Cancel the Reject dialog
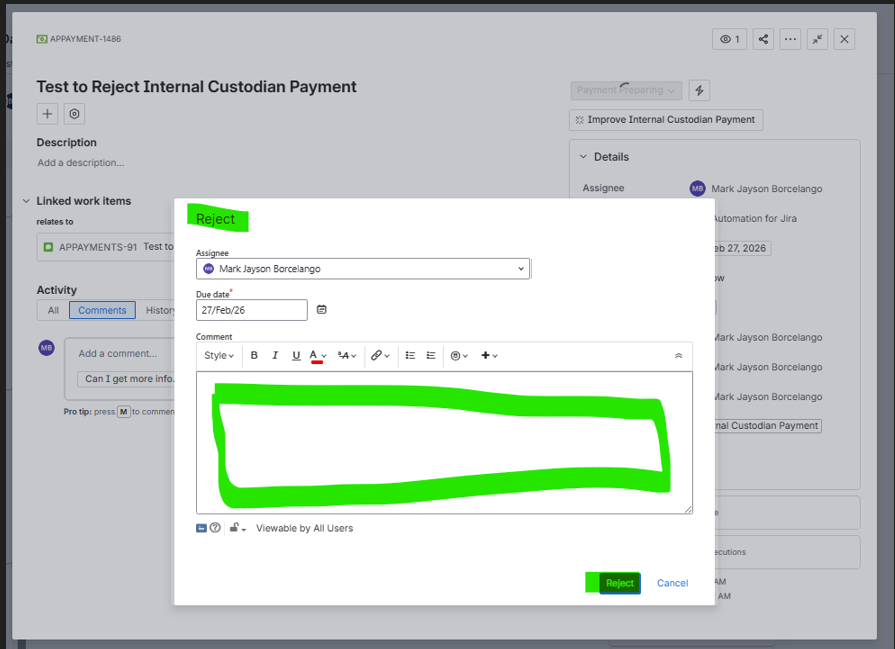The height and width of the screenshot is (649, 895). pos(672,583)
